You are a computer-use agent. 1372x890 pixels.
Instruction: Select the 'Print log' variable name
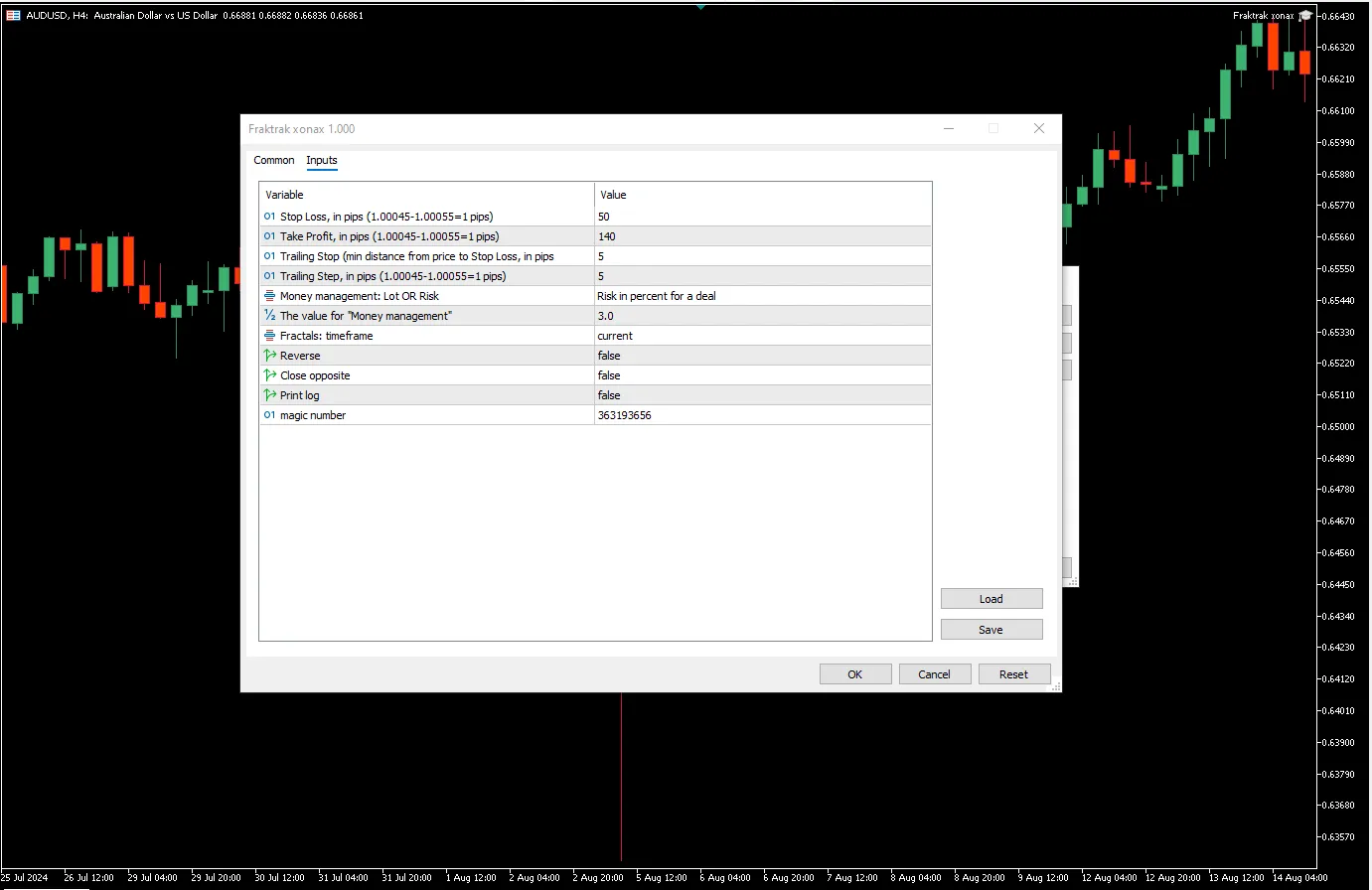pos(300,395)
